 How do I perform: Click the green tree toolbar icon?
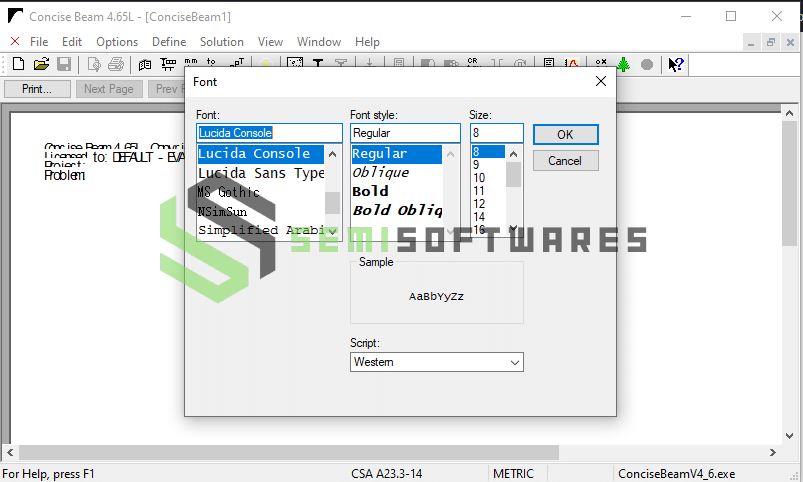click(623, 65)
